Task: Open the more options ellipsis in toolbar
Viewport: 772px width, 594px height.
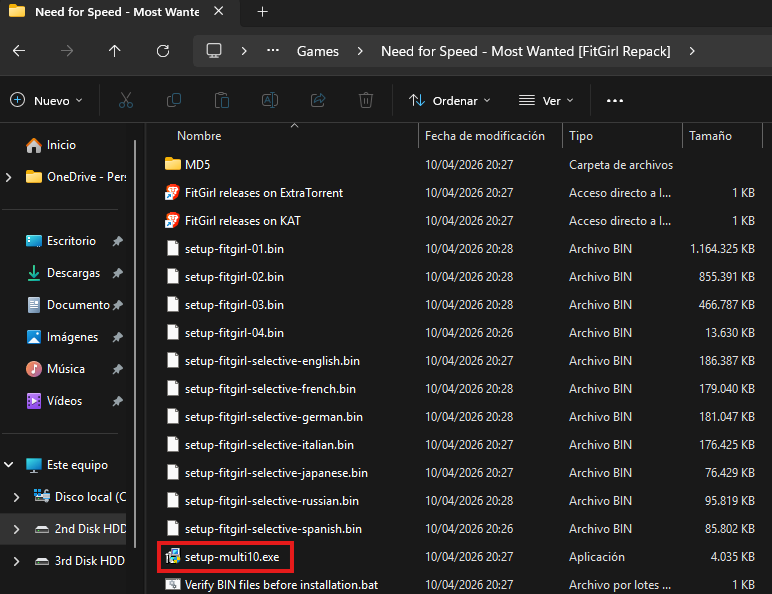Action: tap(614, 100)
